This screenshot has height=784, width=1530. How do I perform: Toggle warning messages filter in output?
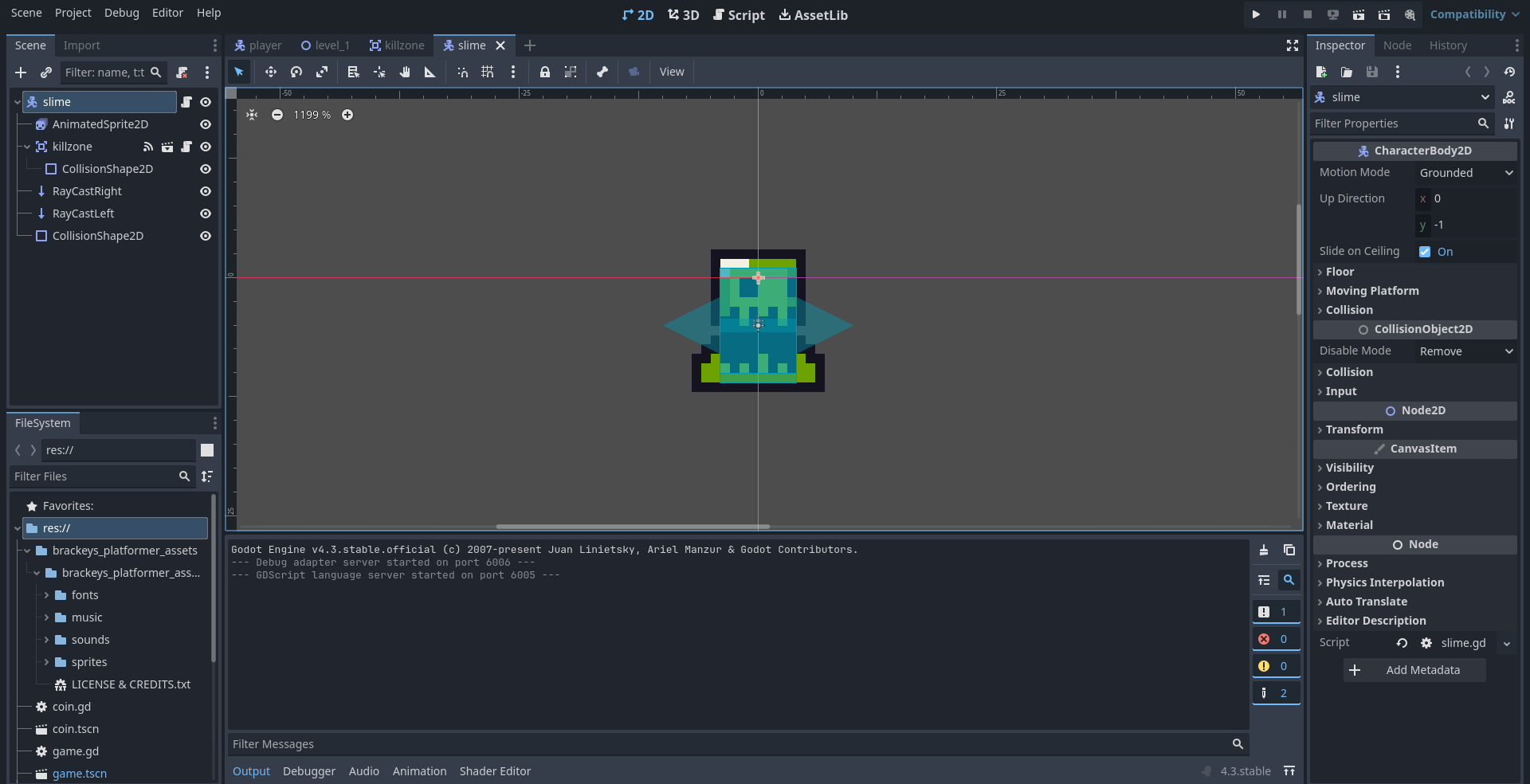(1276, 666)
